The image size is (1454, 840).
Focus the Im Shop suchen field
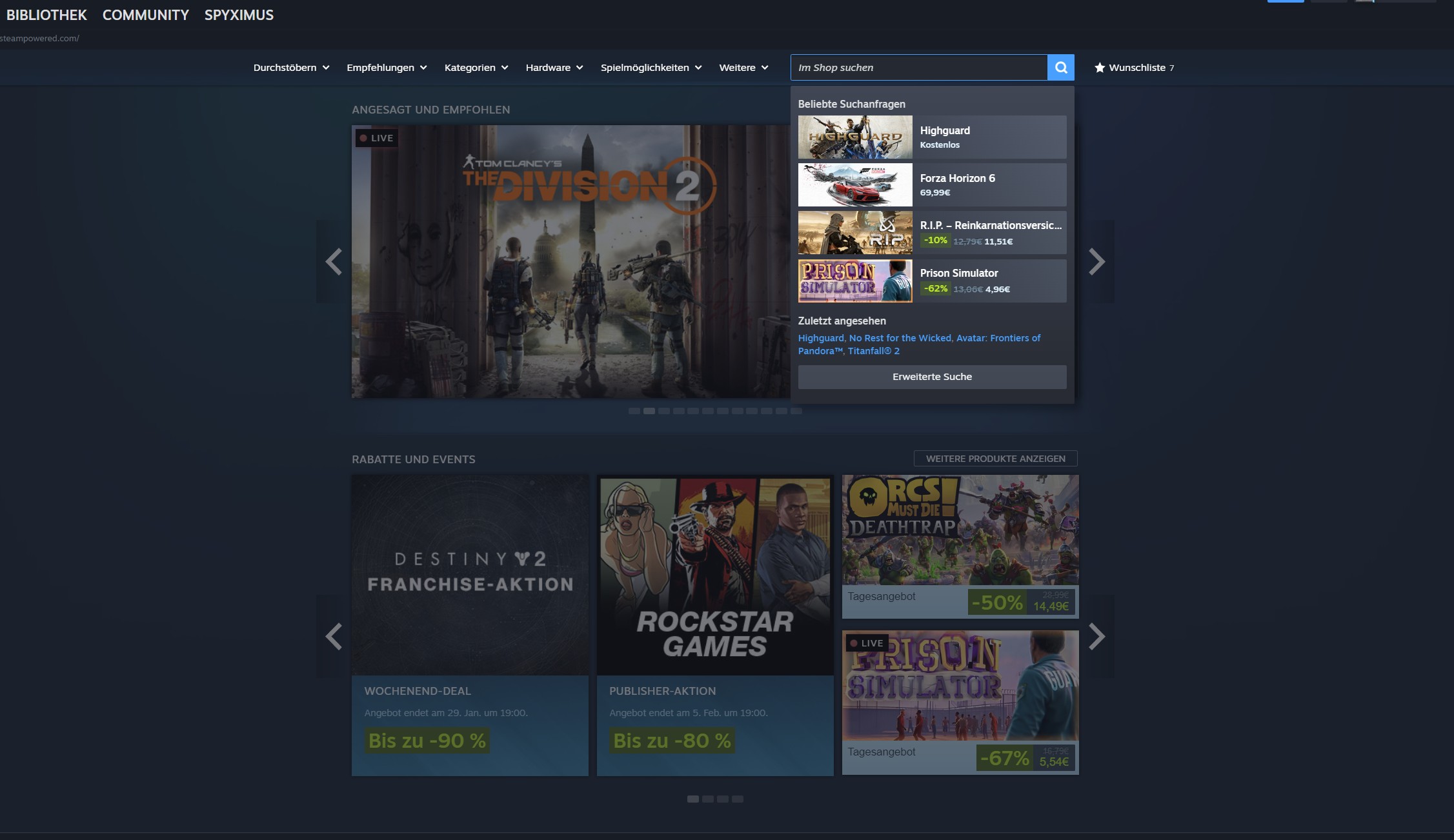[918, 68]
